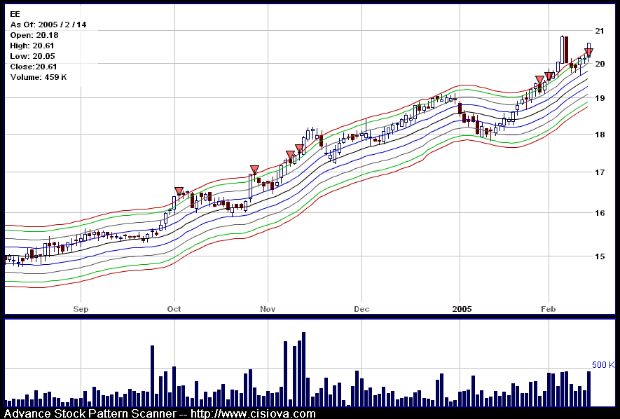Click the 'Close:20.61' value
620x419 pixels.
pos(34,67)
